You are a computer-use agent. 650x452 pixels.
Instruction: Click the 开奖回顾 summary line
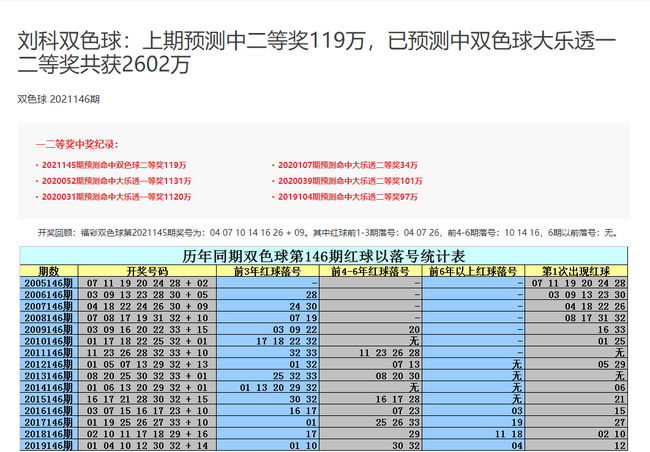coord(328,233)
